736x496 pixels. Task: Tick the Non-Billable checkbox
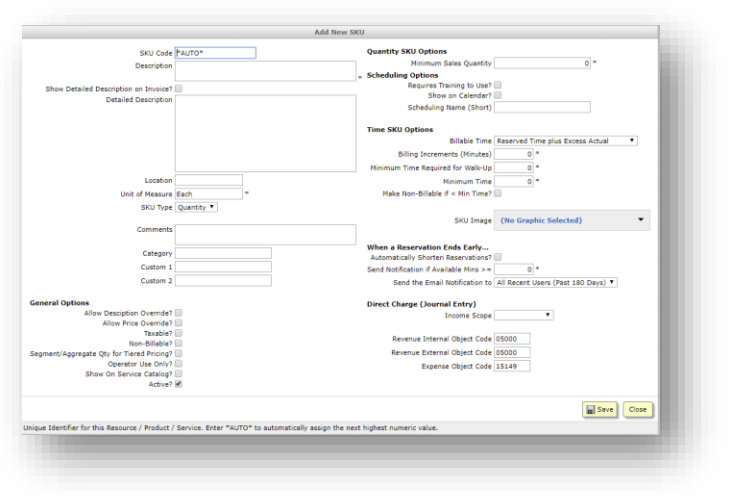coord(179,343)
